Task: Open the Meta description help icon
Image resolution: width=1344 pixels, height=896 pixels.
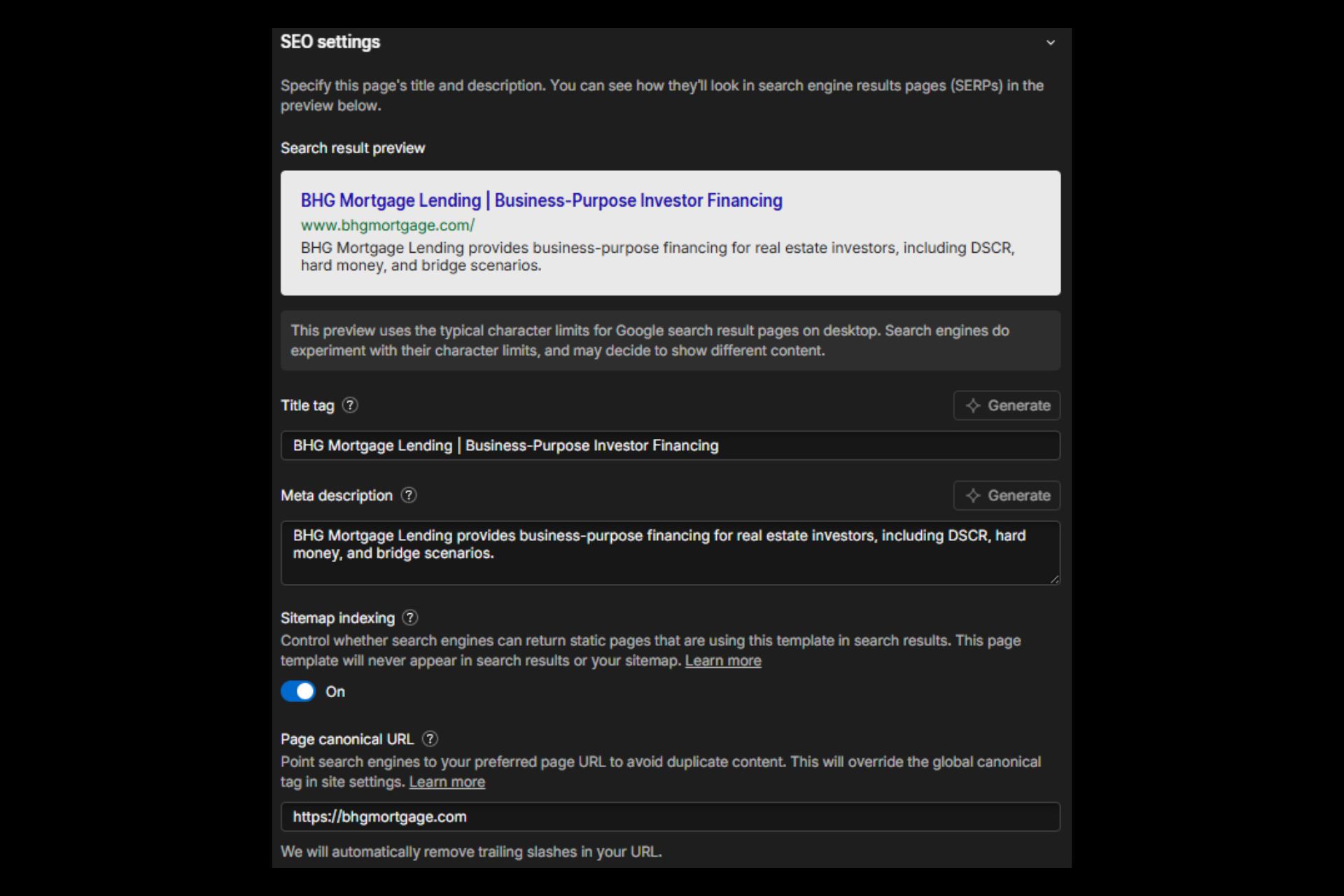Action: tap(409, 496)
